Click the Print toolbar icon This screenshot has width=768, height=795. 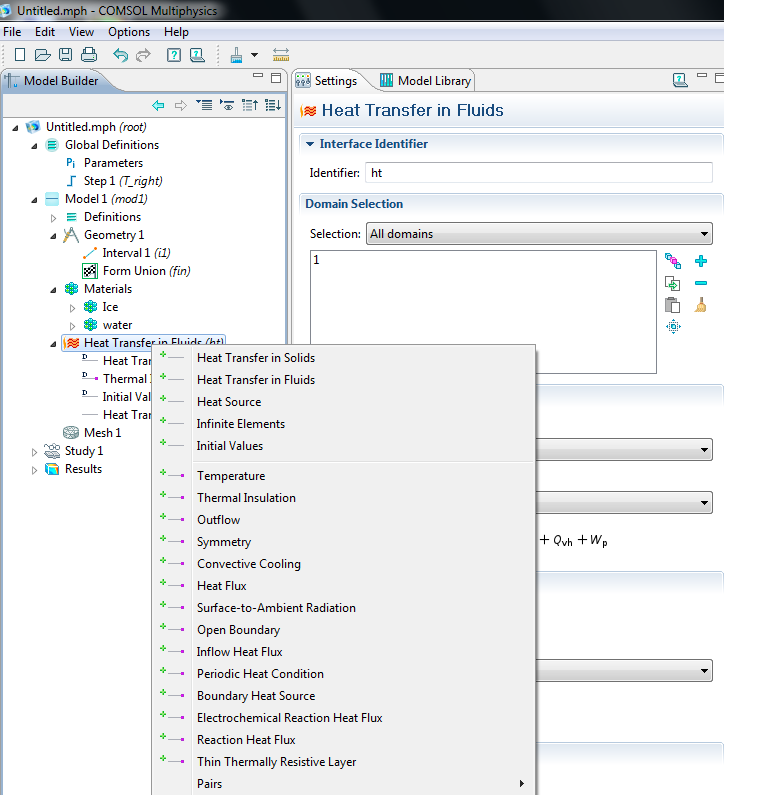tap(89, 55)
